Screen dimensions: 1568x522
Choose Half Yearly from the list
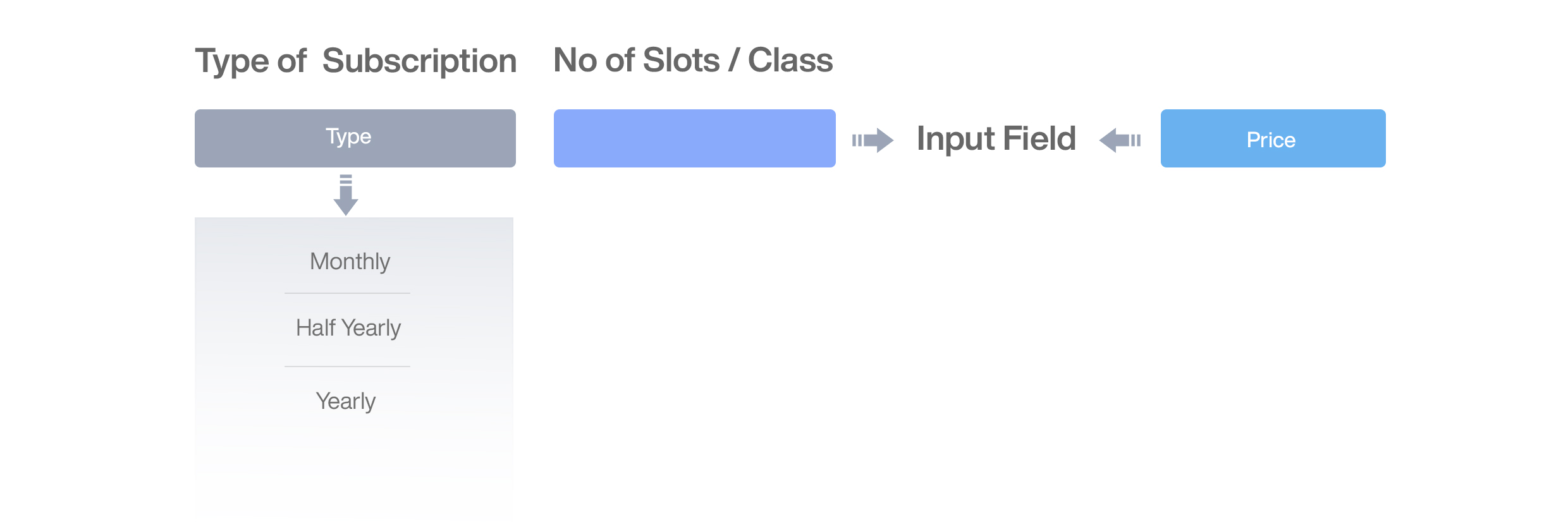point(348,328)
